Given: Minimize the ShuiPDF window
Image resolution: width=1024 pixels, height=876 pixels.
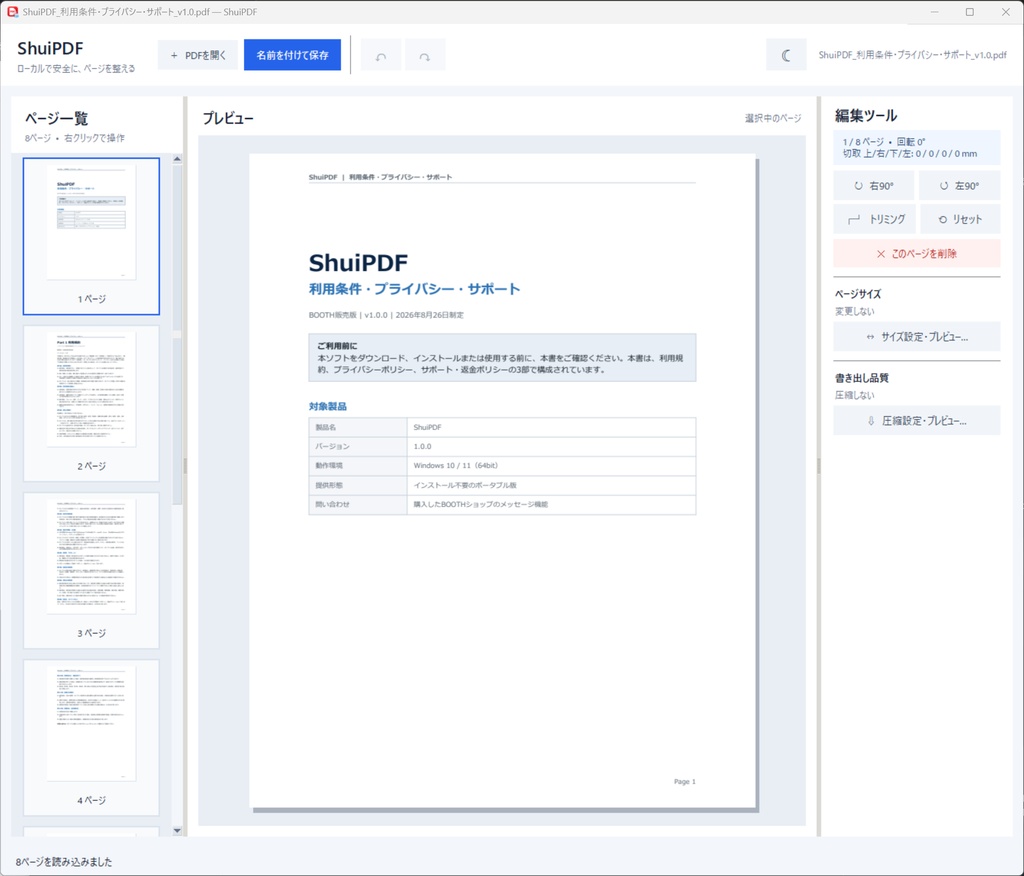Looking at the screenshot, I should 934,12.
